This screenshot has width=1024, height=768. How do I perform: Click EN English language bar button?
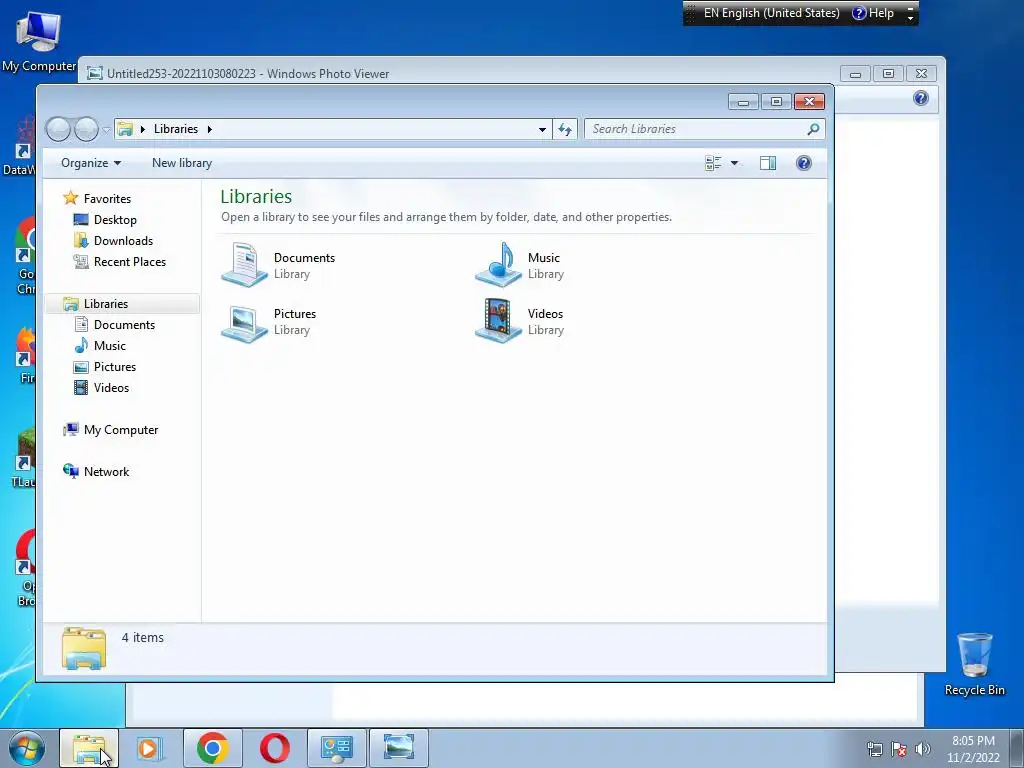pyautogui.click(x=771, y=13)
